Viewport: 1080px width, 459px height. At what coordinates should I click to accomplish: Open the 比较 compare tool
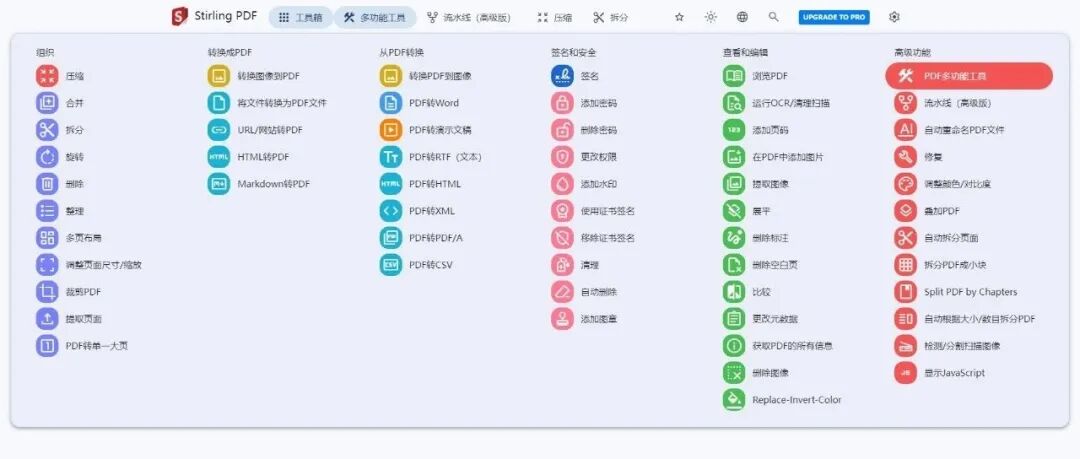(x=747, y=292)
